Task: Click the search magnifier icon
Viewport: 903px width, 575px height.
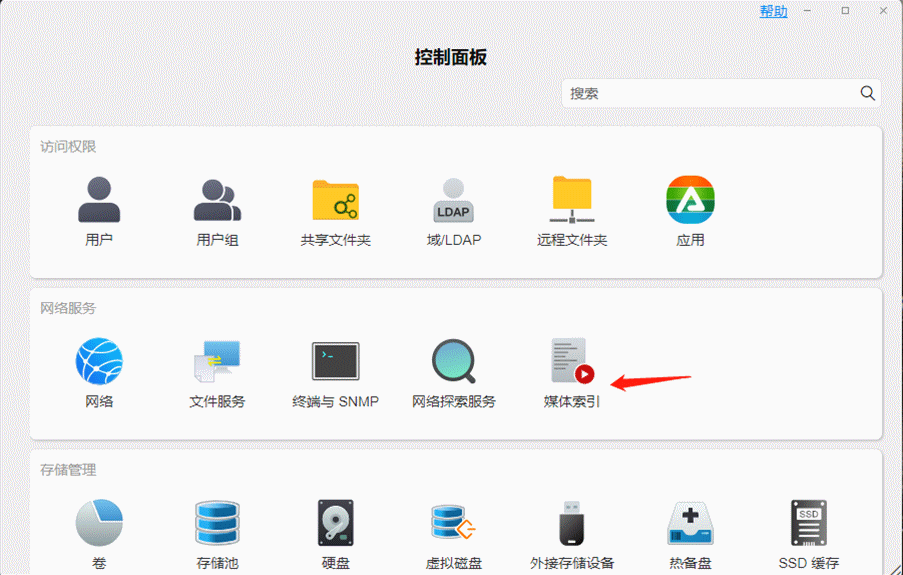Action: 867,93
